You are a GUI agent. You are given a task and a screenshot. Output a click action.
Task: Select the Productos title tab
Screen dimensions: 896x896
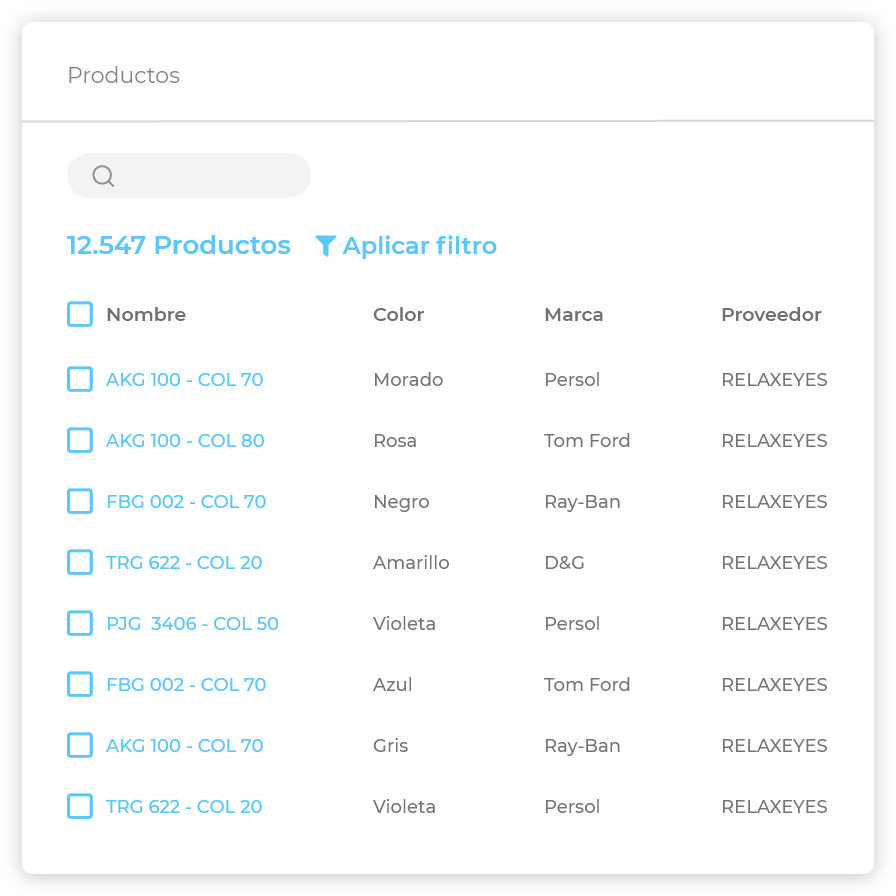123,76
